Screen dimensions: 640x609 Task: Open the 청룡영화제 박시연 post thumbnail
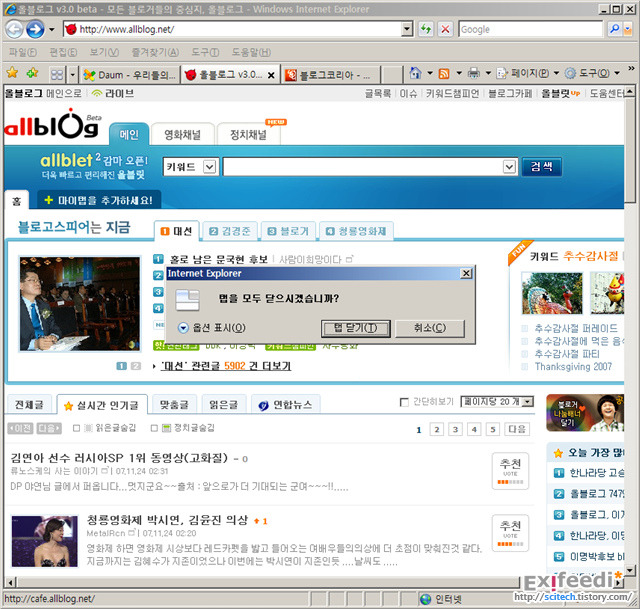(44, 541)
